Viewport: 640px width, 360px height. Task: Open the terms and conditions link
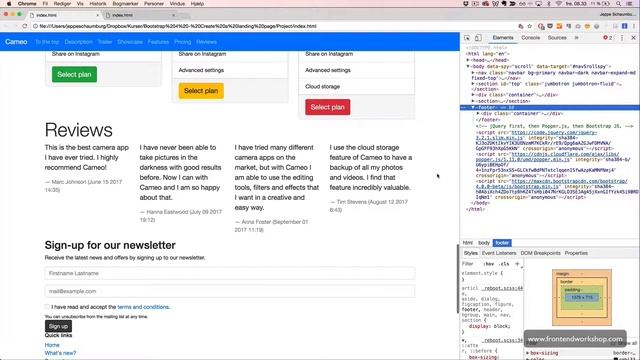coord(143,307)
